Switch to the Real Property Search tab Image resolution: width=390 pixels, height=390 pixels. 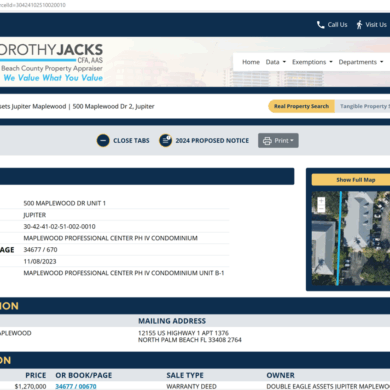point(301,106)
